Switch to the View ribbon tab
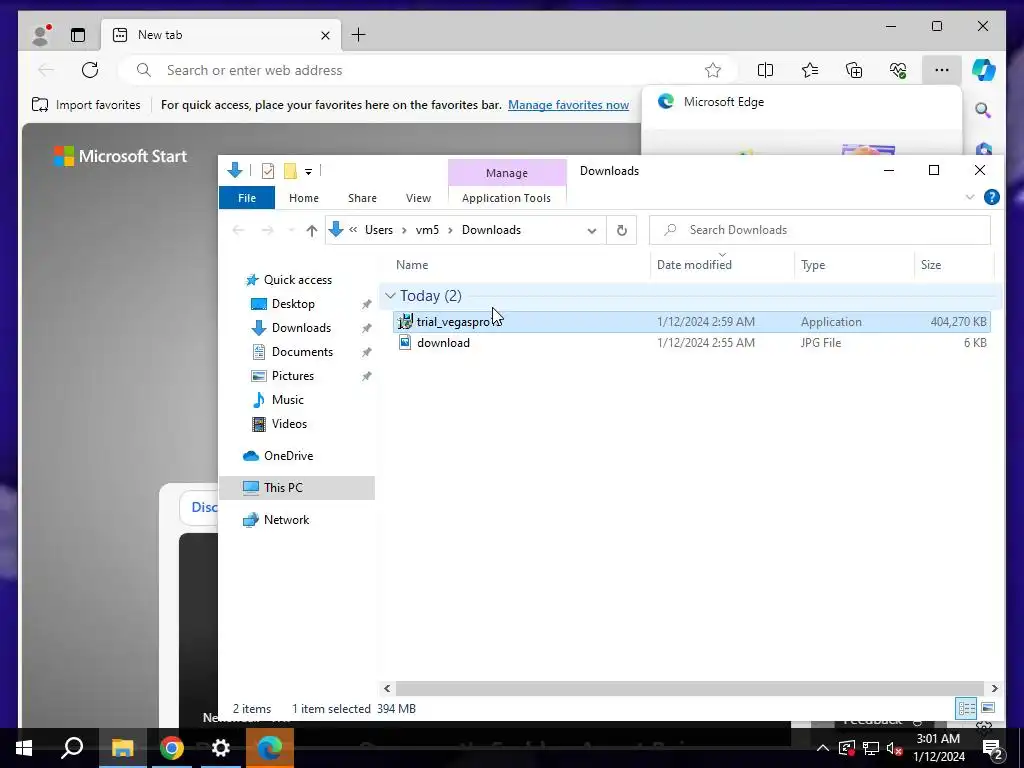Viewport: 1024px width, 768px height. click(x=418, y=198)
